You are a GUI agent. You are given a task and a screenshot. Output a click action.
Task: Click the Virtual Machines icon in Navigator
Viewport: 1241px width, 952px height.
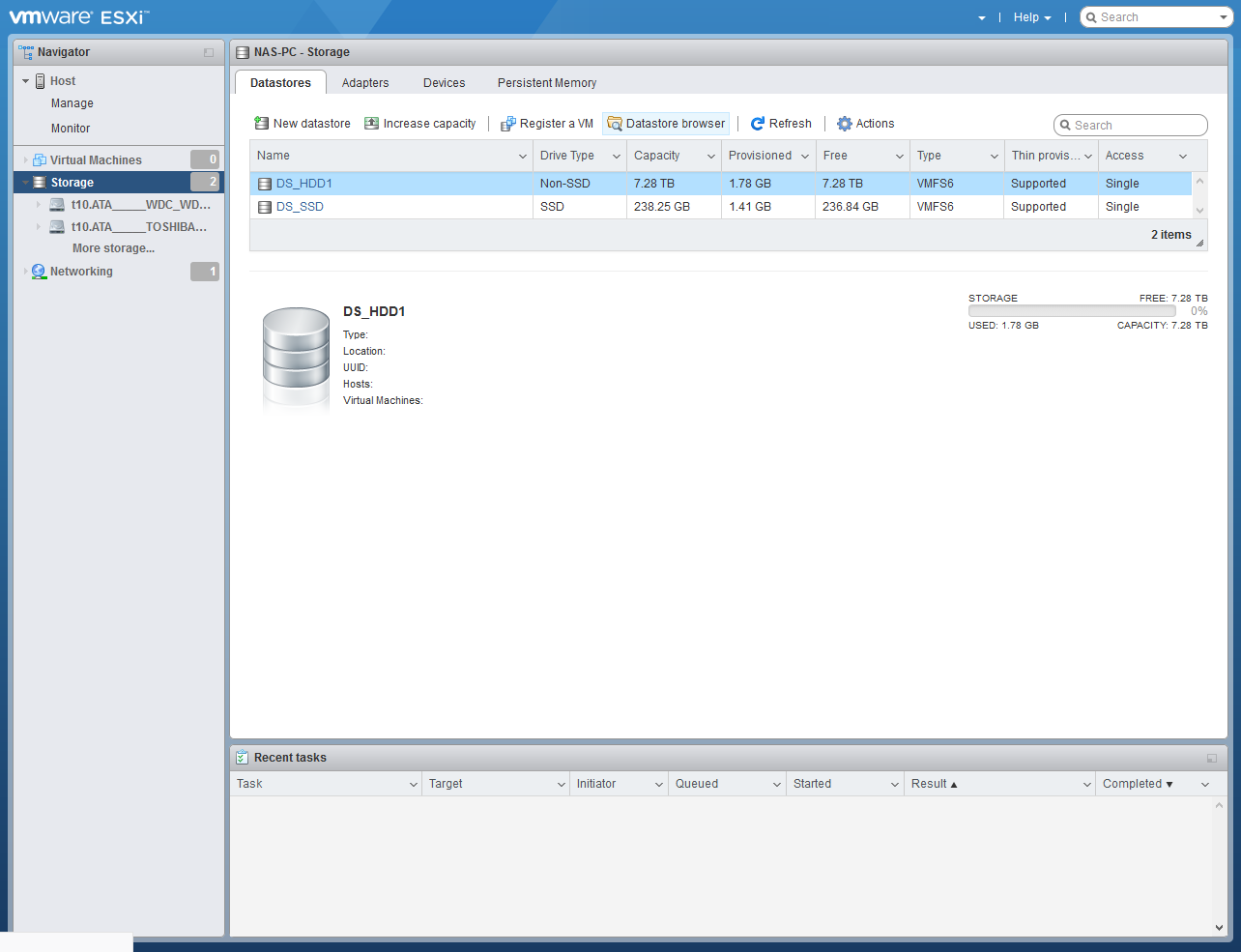pyautogui.click(x=40, y=159)
